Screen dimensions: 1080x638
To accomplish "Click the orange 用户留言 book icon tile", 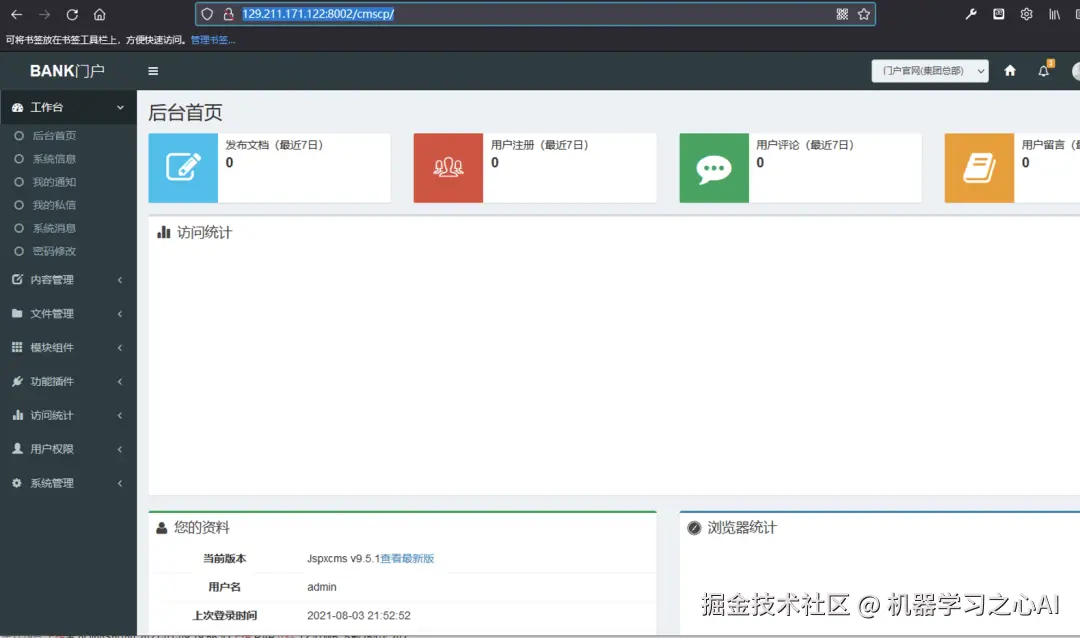I will 979,167.
